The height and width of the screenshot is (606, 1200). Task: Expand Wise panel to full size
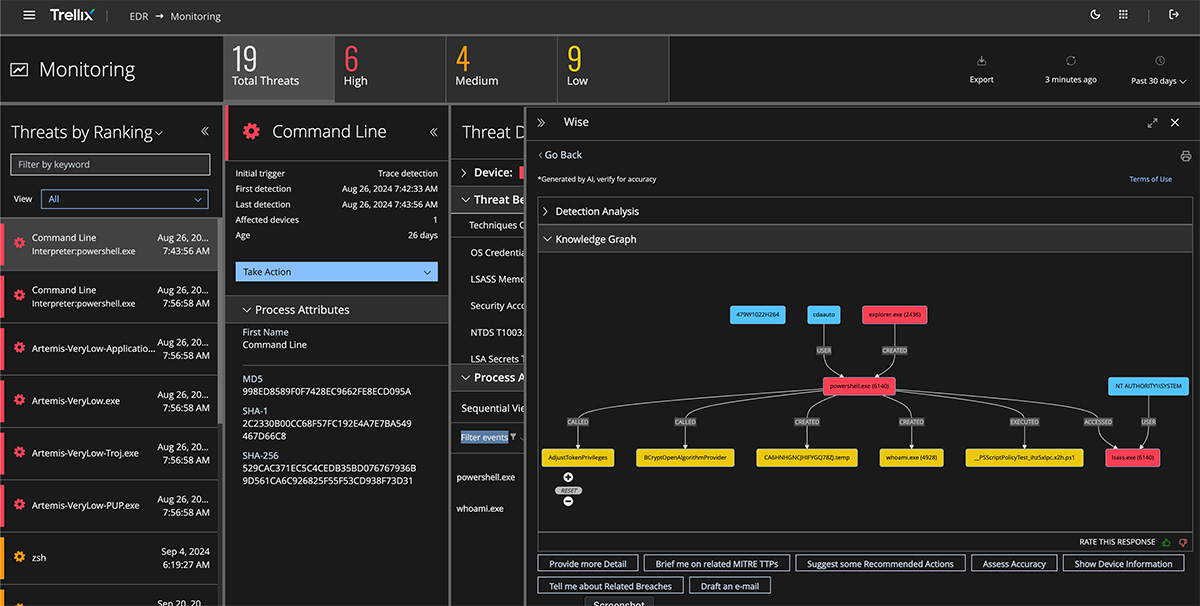coord(1152,123)
